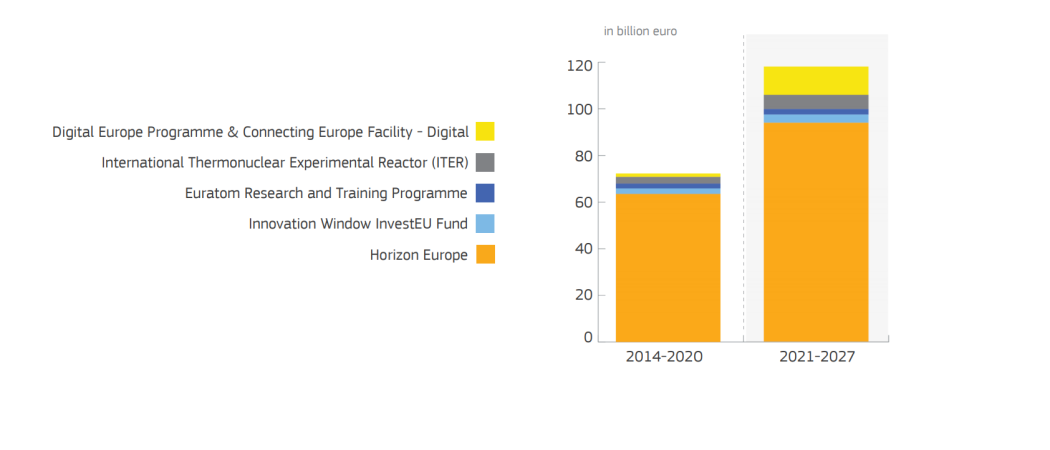Click the 120 tick label on y-axis
This screenshot has width=1050, height=450.
click(x=579, y=66)
